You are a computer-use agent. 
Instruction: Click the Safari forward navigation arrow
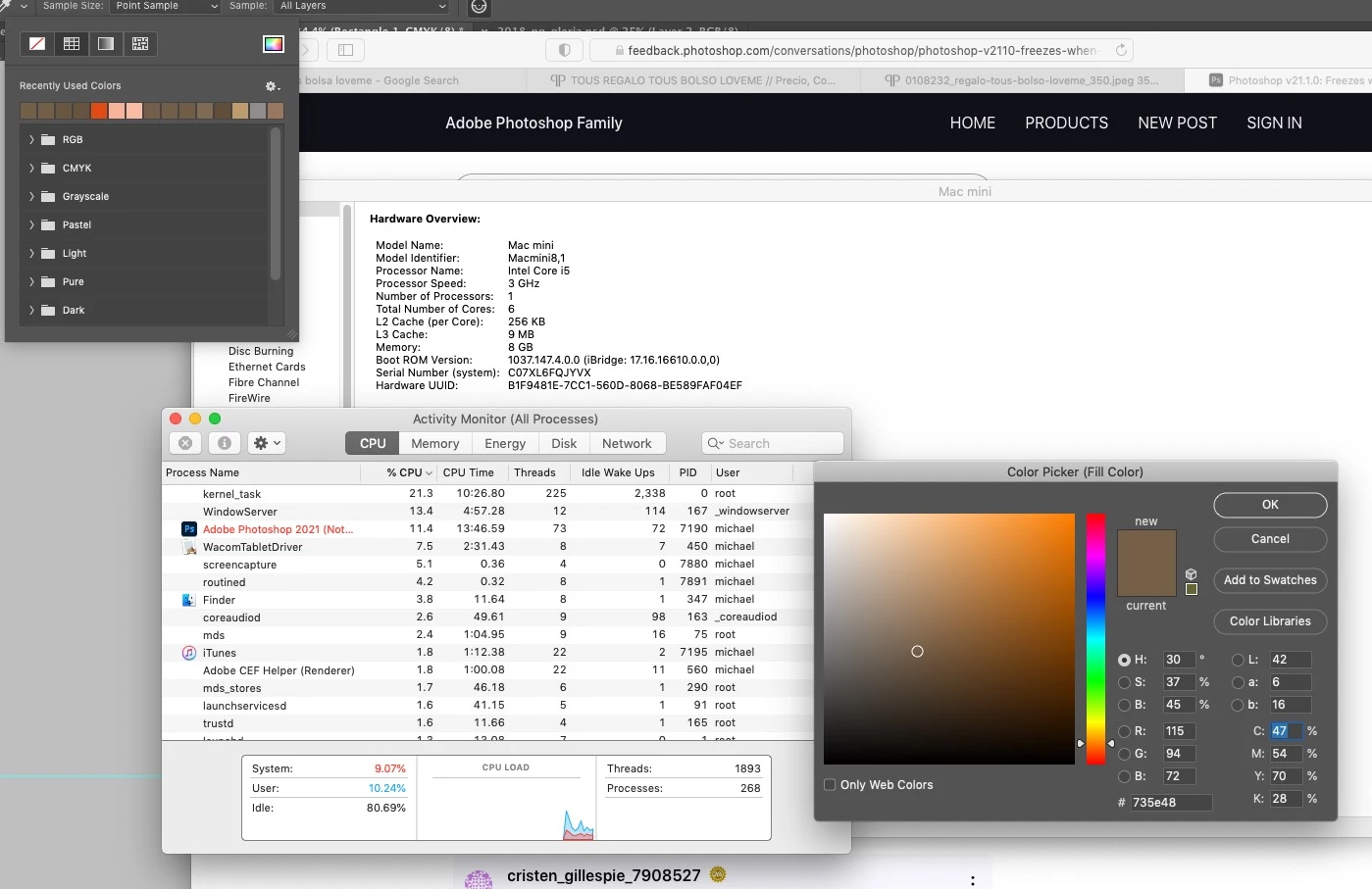[306, 50]
